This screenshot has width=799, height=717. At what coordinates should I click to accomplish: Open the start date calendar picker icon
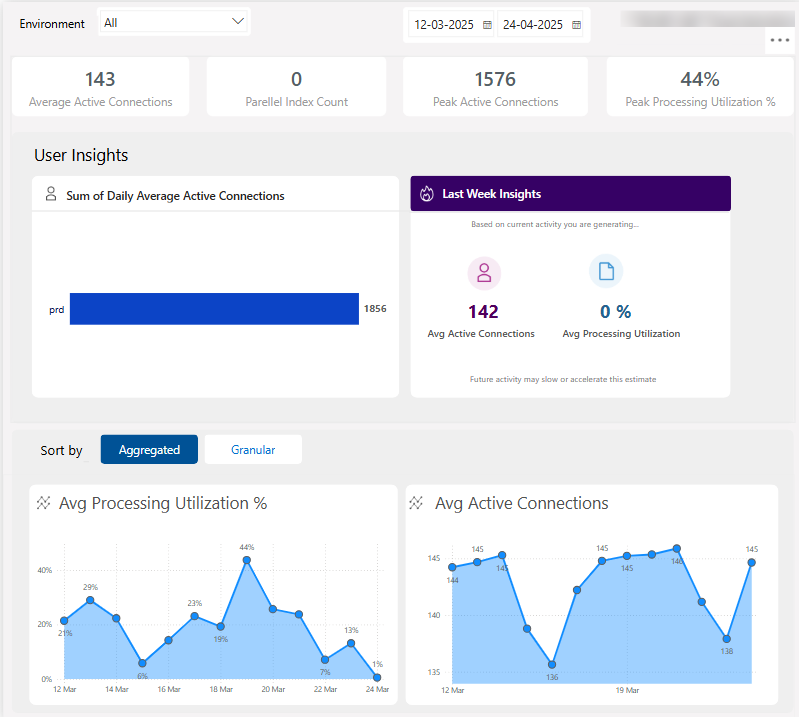[x=487, y=25]
